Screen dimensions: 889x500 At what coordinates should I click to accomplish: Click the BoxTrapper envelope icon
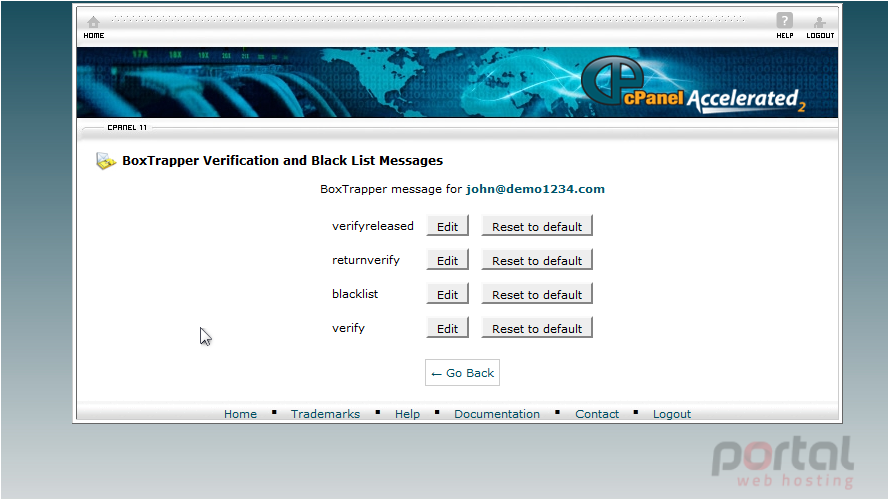[105, 161]
